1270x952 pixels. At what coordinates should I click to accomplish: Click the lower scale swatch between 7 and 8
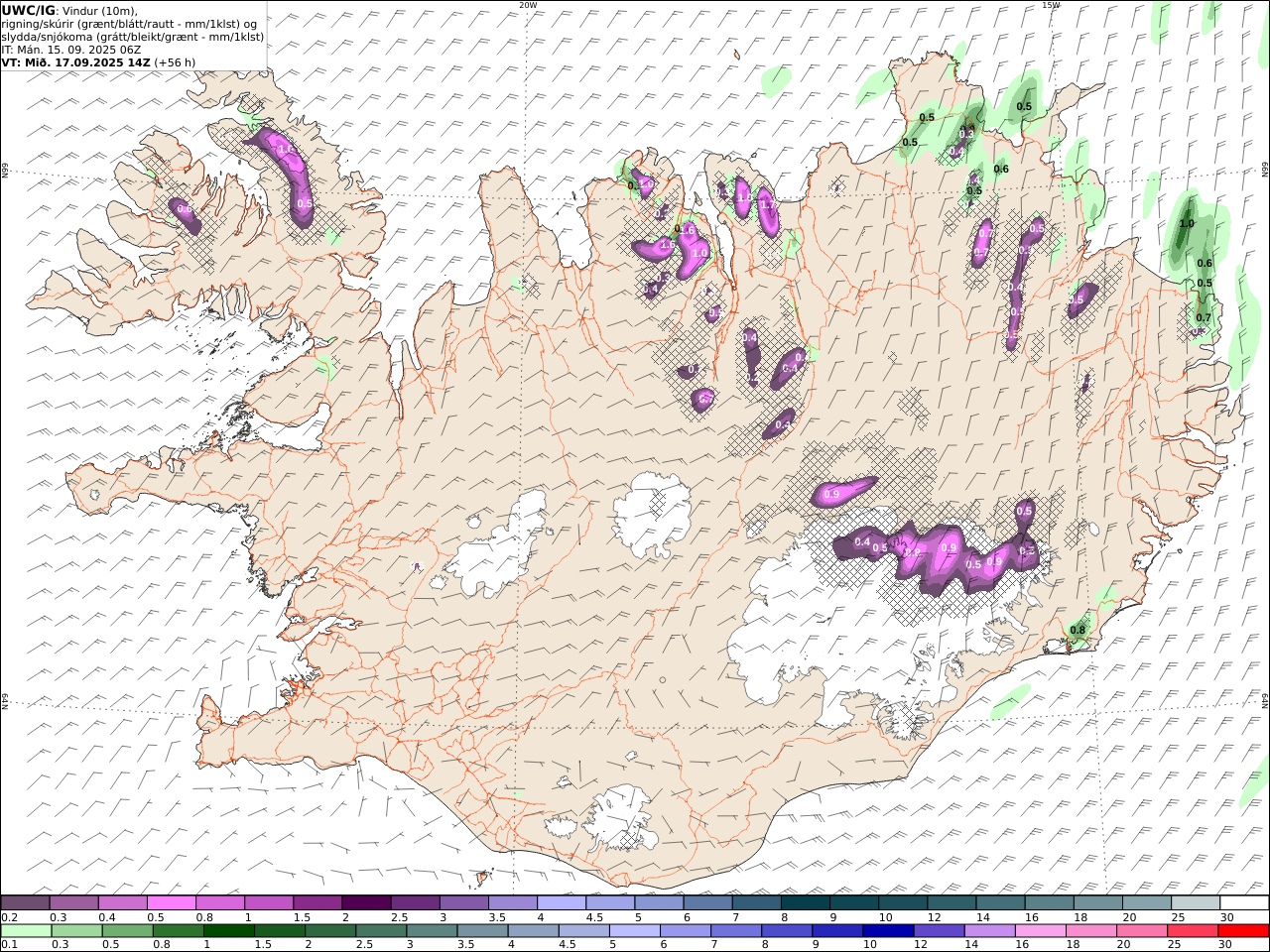pyautogui.click(x=737, y=930)
